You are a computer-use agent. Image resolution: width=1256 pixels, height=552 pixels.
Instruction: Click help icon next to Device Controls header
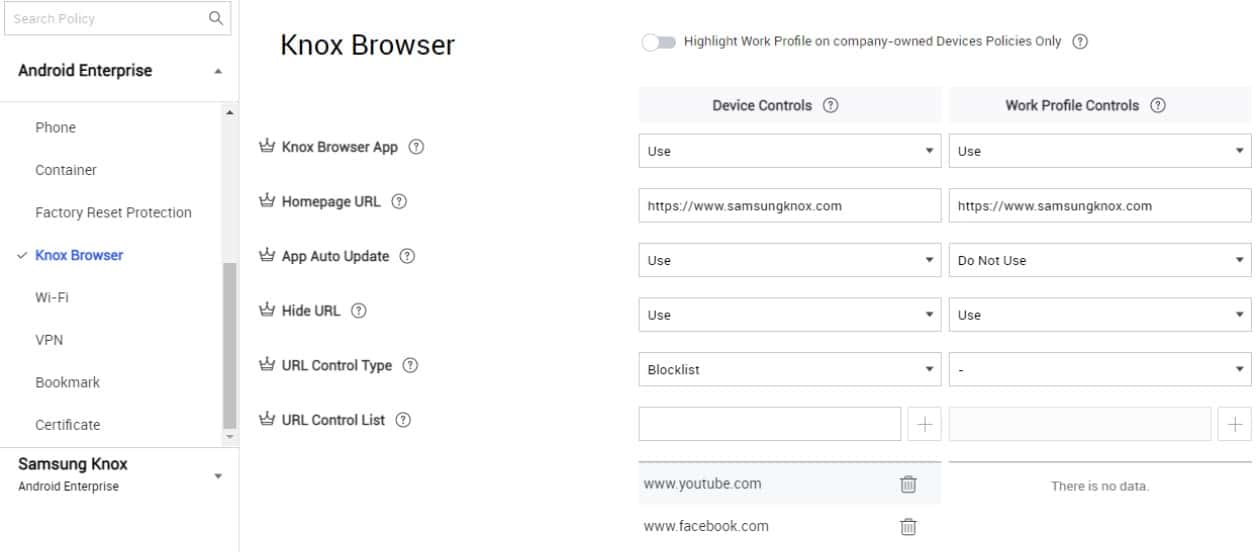click(830, 105)
